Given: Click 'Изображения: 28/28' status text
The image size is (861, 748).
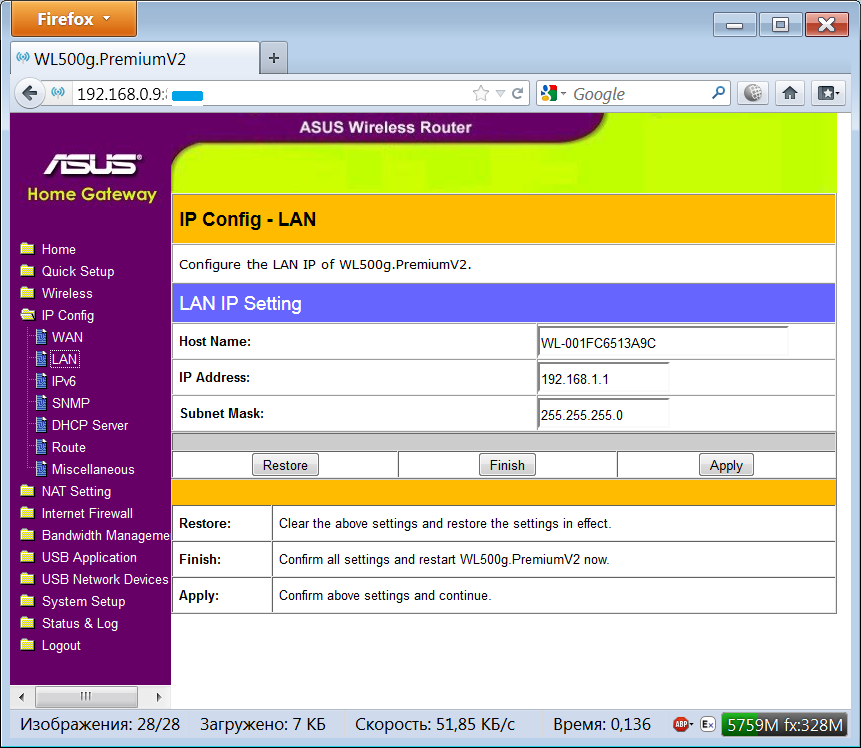Looking at the screenshot, I should click(100, 724).
